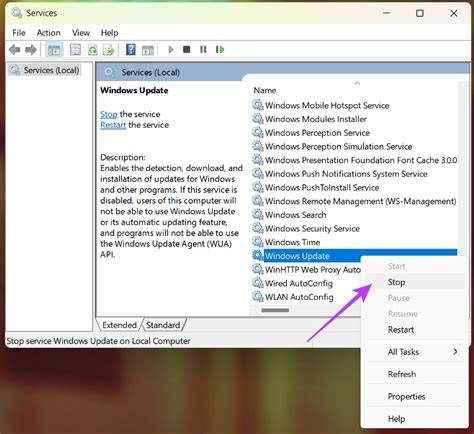Click the Stop the service link
The height and width of the screenshot is (434, 474).
109,114
